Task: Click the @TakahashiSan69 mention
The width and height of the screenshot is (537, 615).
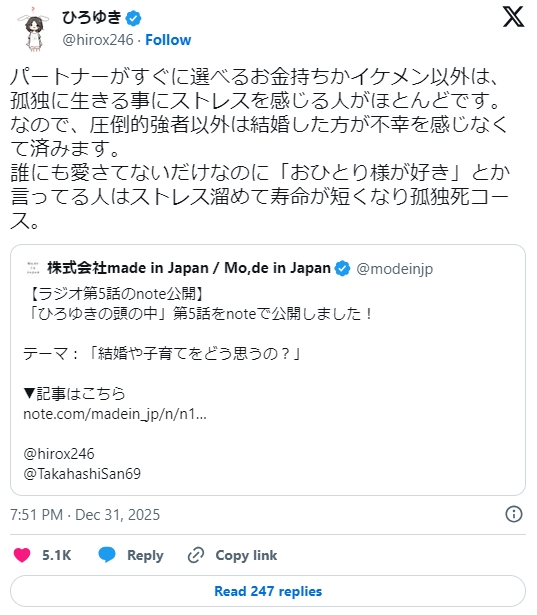Action: [x=82, y=474]
